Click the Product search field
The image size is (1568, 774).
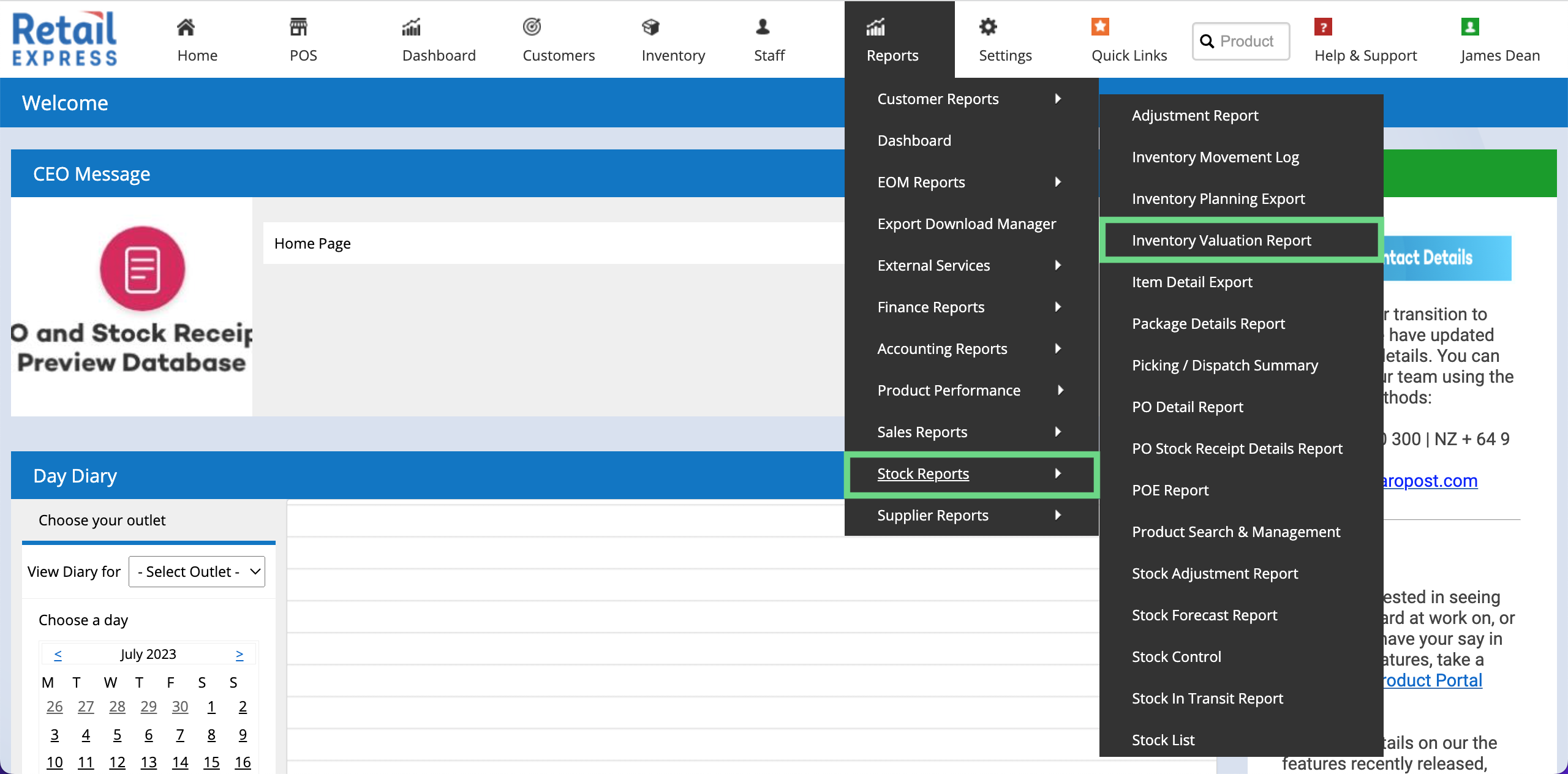point(1241,41)
